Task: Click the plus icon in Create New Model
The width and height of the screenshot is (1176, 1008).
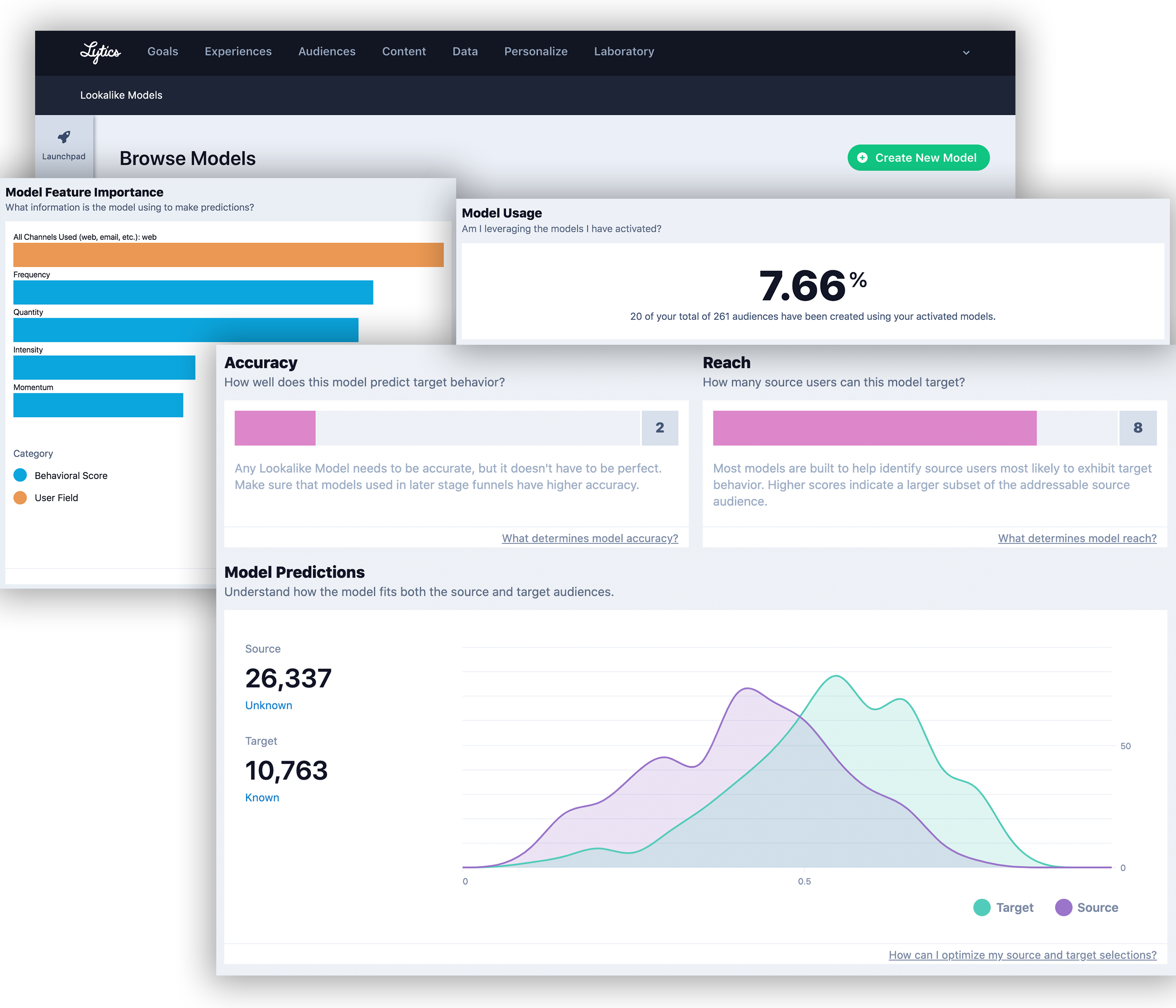Action: 862,158
